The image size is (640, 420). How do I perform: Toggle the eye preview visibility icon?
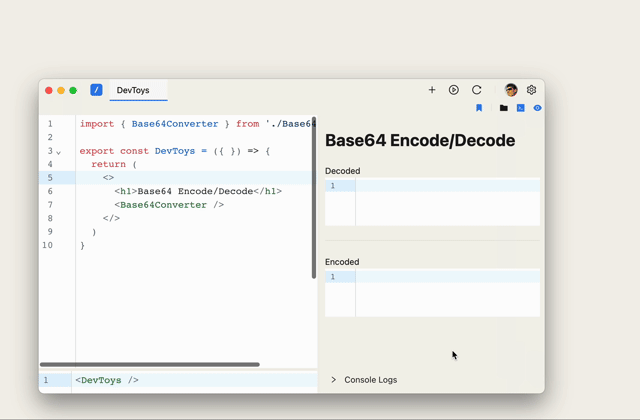pyautogui.click(x=537, y=108)
